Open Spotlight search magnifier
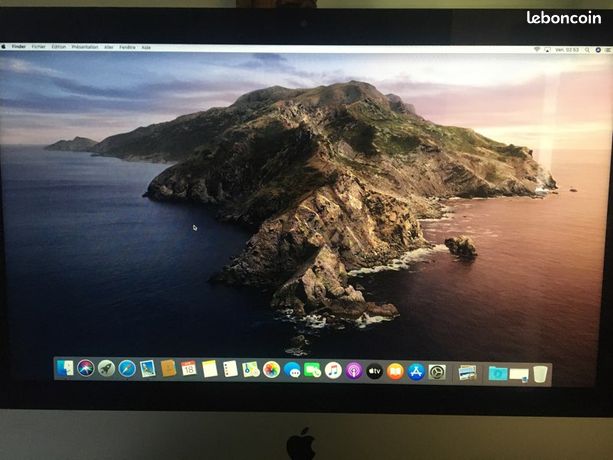The height and width of the screenshot is (460, 613). tap(587, 50)
